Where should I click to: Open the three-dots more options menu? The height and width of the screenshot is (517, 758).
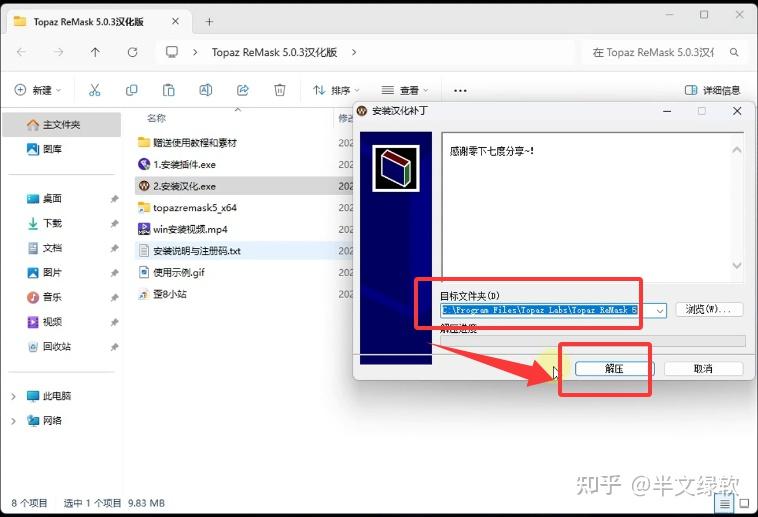point(460,90)
